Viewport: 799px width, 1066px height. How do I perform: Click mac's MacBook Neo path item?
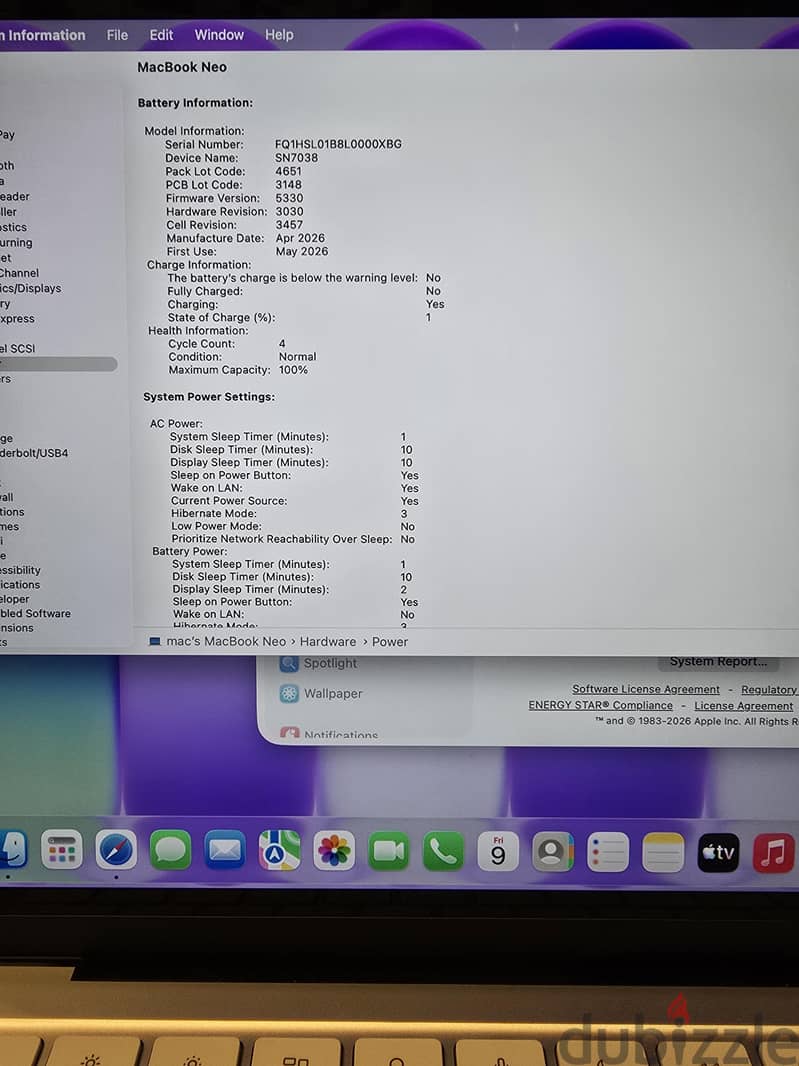[226, 641]
